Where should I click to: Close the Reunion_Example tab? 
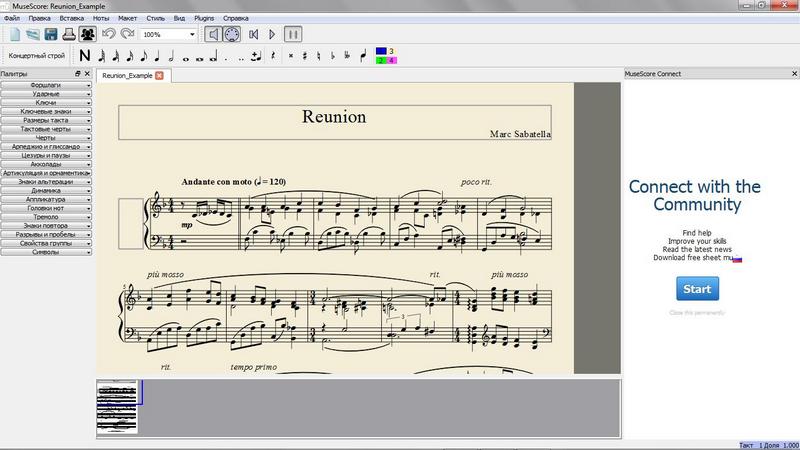point(159,76)
